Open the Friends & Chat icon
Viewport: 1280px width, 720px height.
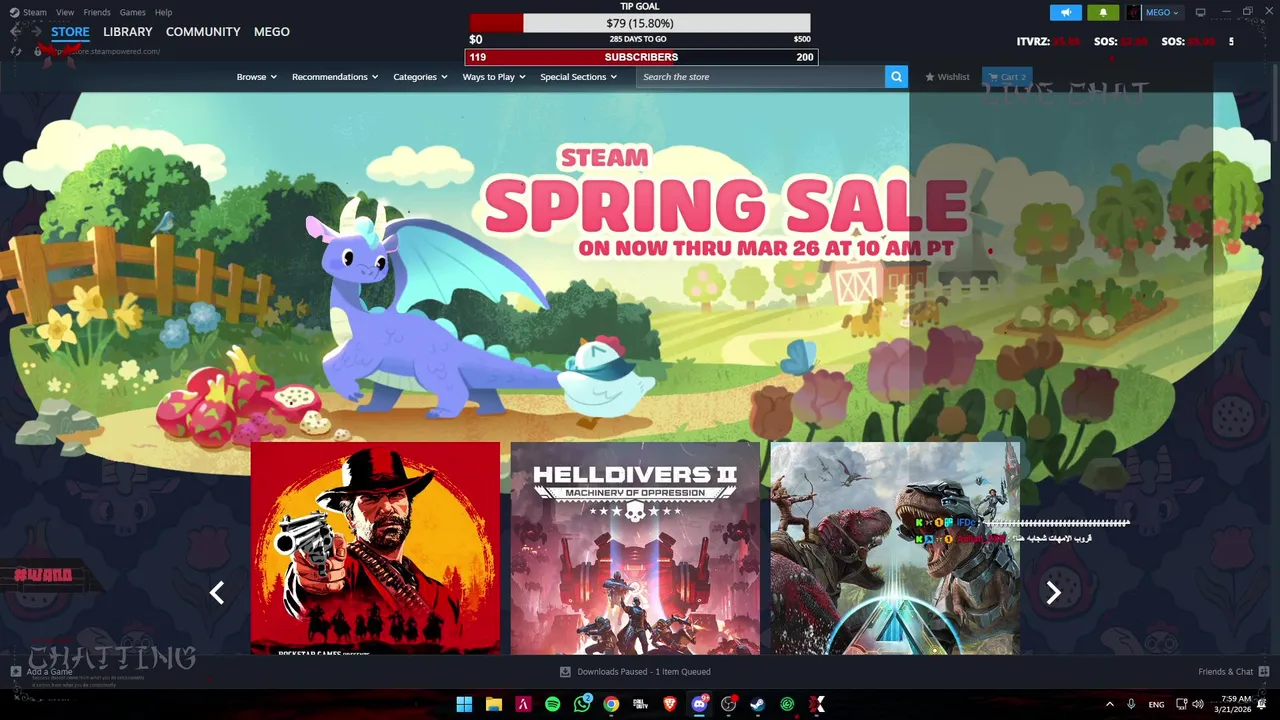click(x=1264, y=672)
